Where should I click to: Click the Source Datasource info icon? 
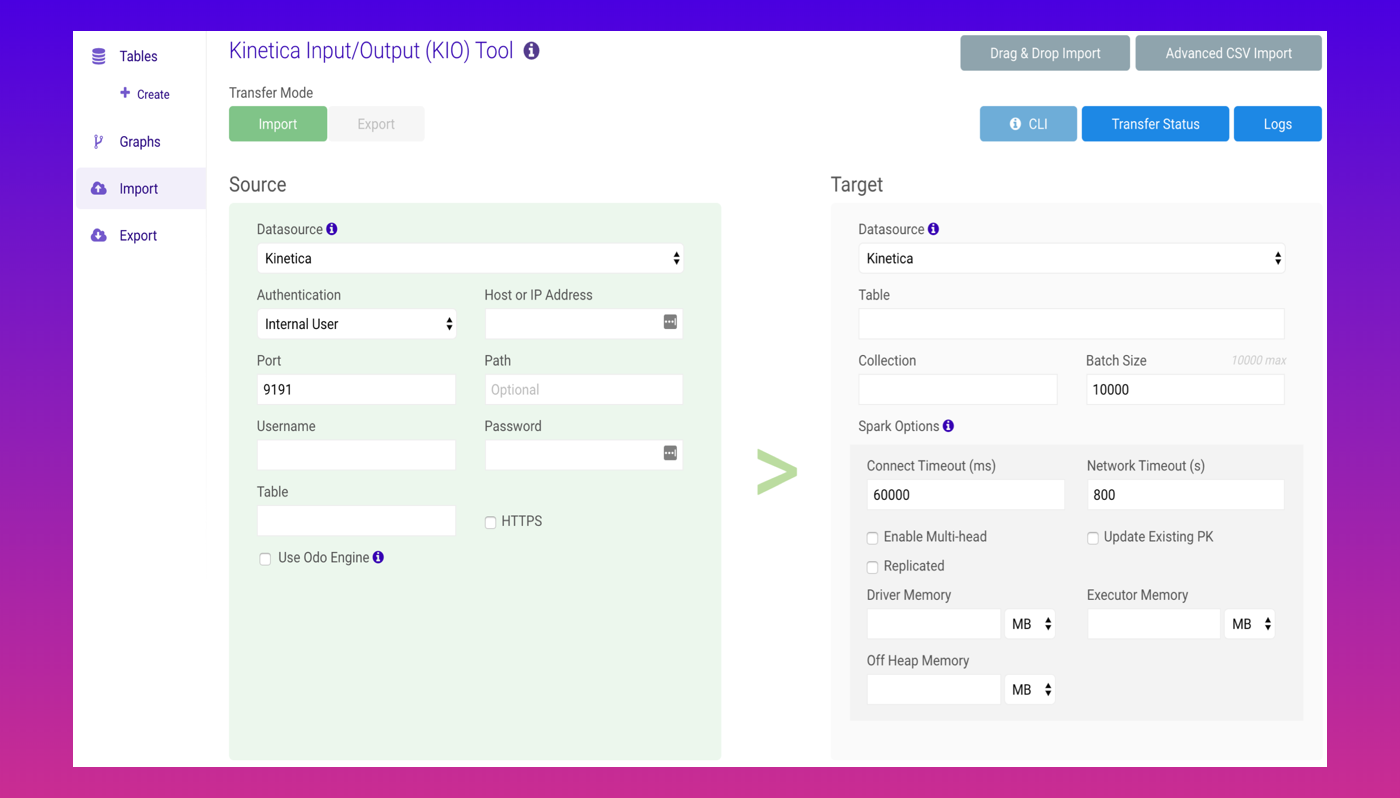tap(332, 229)
